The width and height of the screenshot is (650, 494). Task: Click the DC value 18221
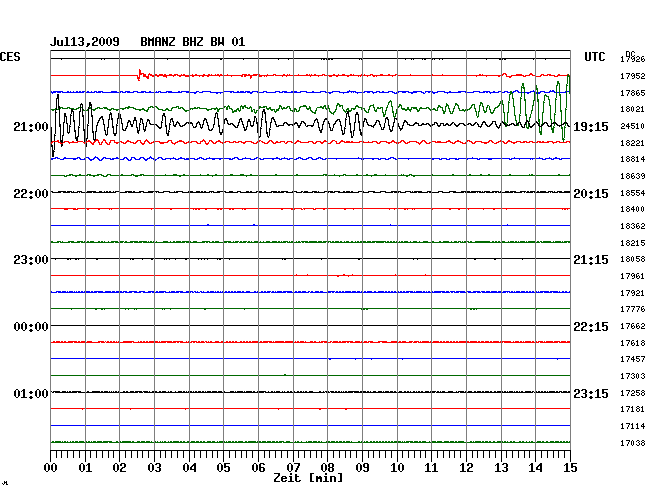tap(633, 143)
